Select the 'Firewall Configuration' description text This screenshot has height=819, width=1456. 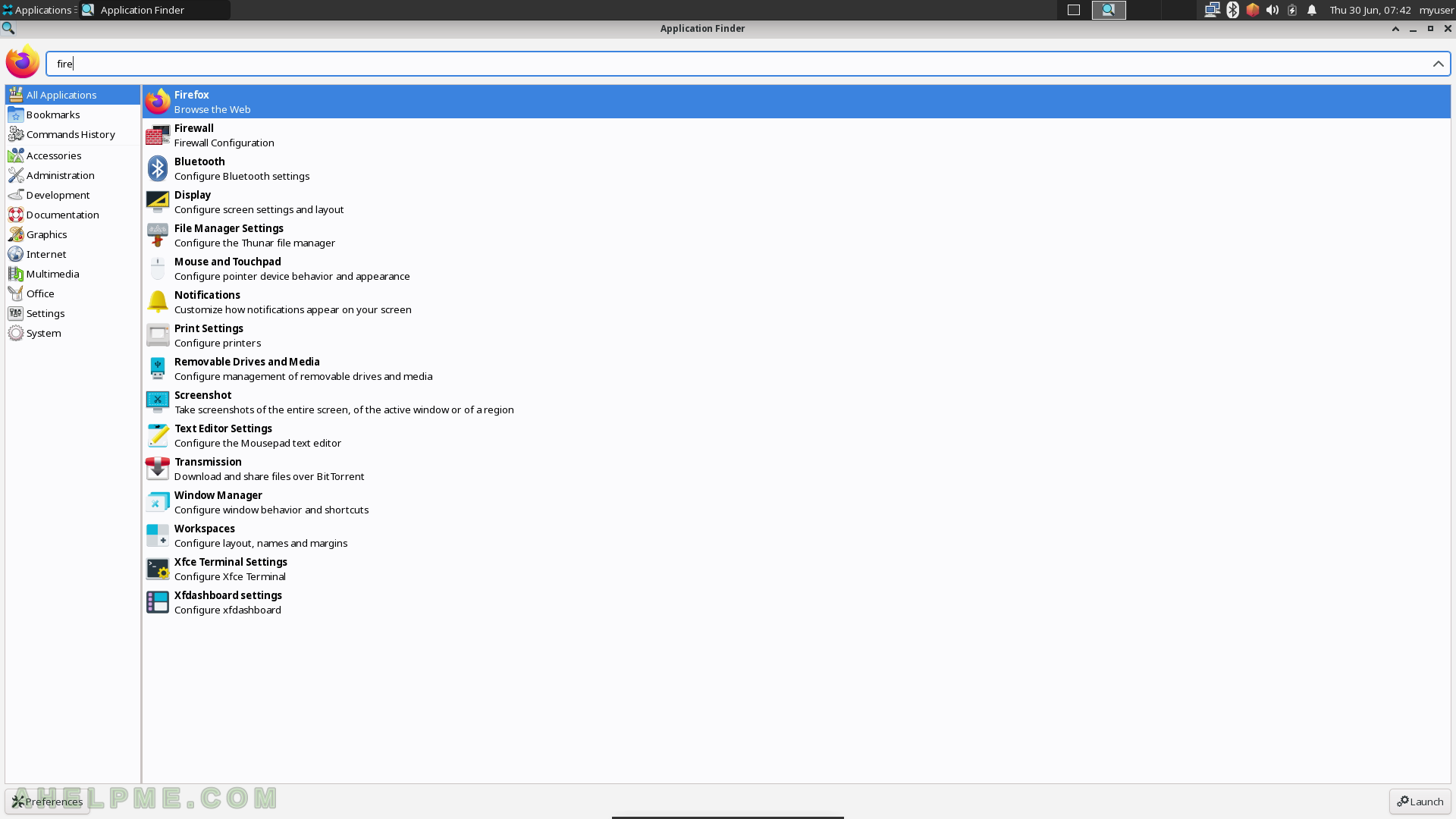(x=224, y=143)
